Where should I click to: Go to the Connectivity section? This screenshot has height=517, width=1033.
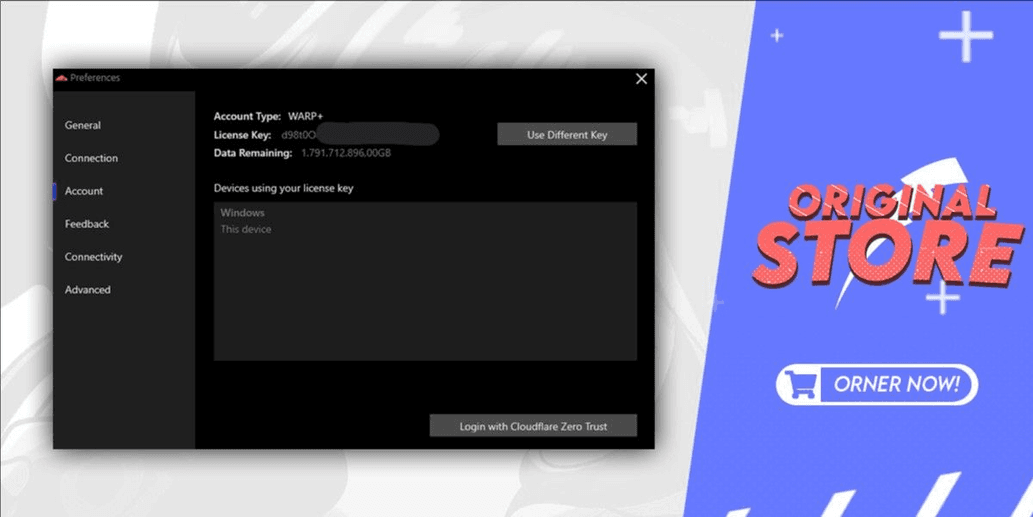pyautogui.click(x=94, y=257)
